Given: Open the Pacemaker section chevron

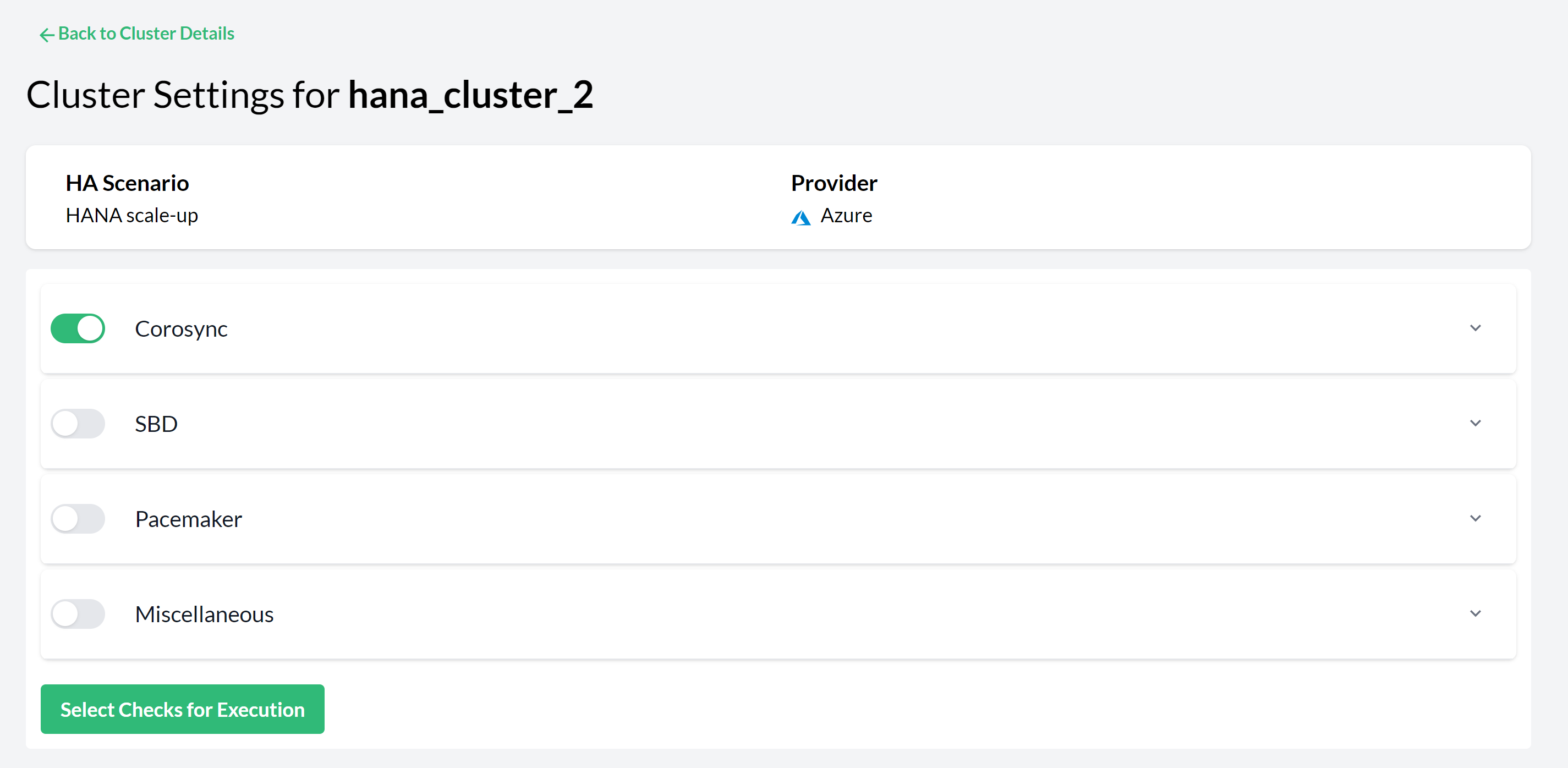Looking at the screenshot, I should click(x=1475, y=518).
